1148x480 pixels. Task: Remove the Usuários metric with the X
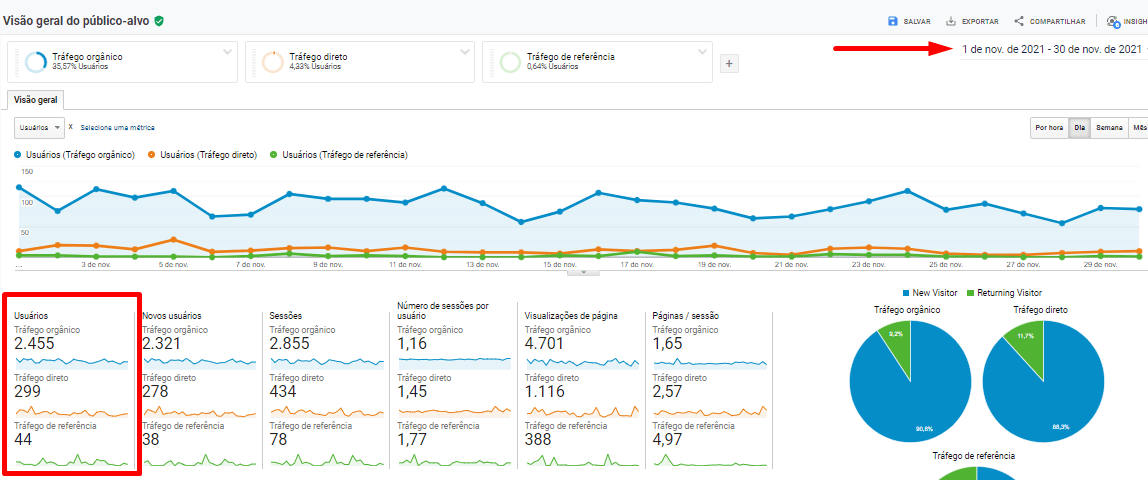(70, 127)
